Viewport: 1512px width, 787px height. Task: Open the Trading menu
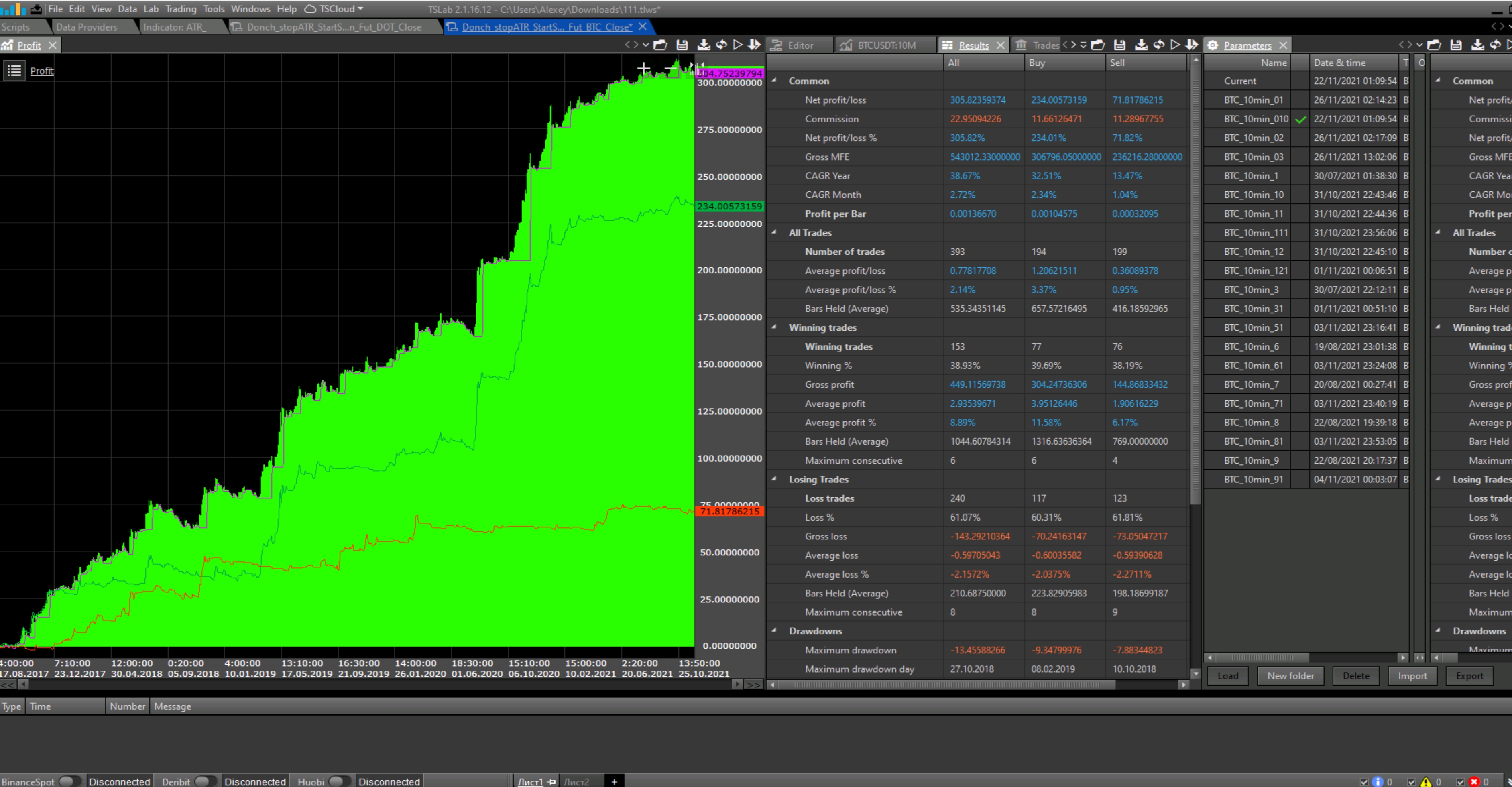click(x=180, y=9)
